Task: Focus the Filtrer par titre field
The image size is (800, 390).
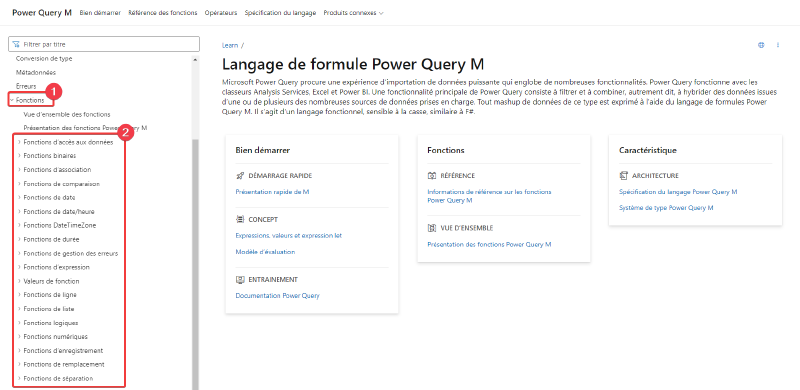Action: pyautogui.click(x=104, y=44)
